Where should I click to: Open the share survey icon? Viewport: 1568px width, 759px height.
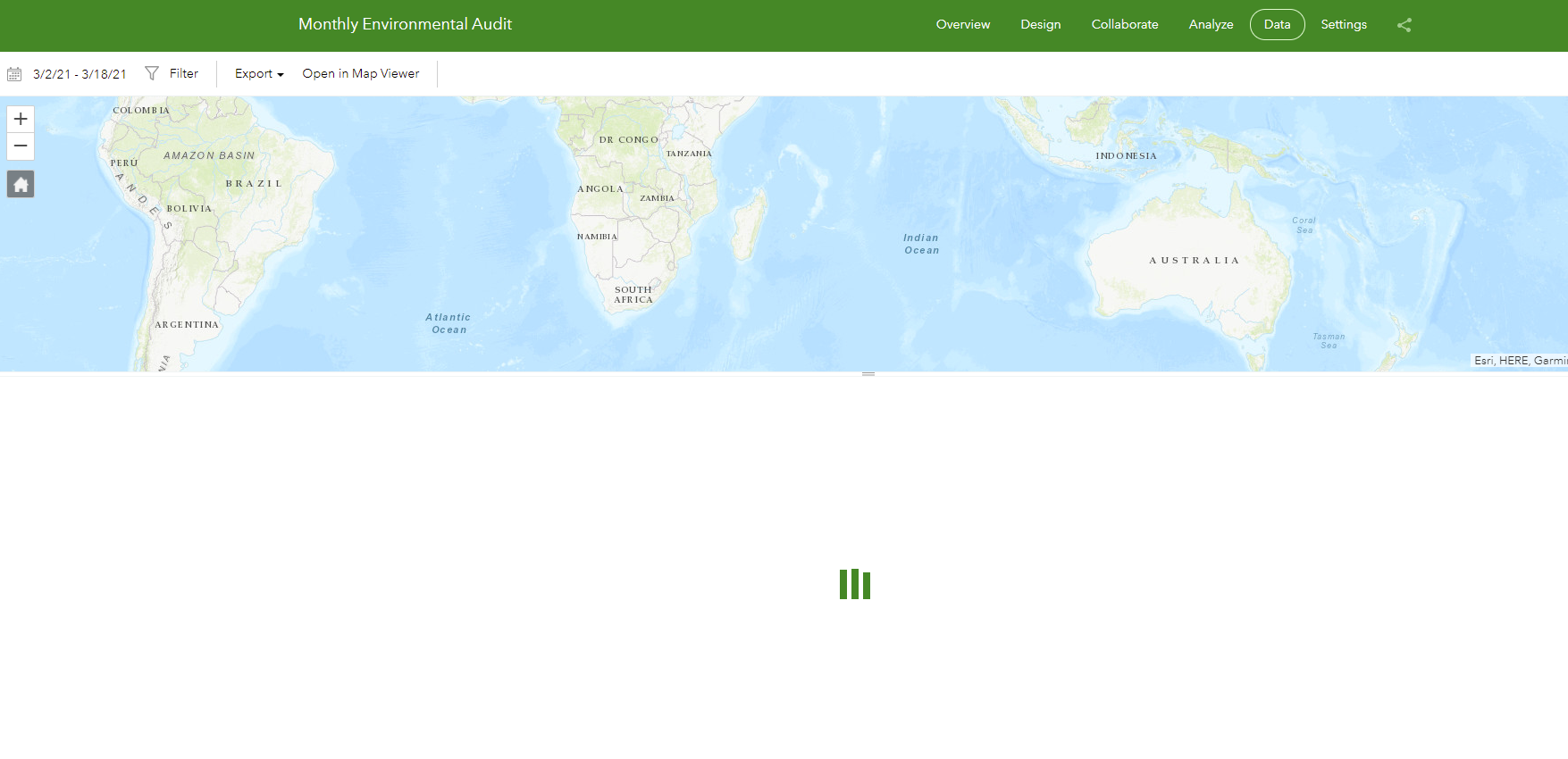pos(1404,25)
